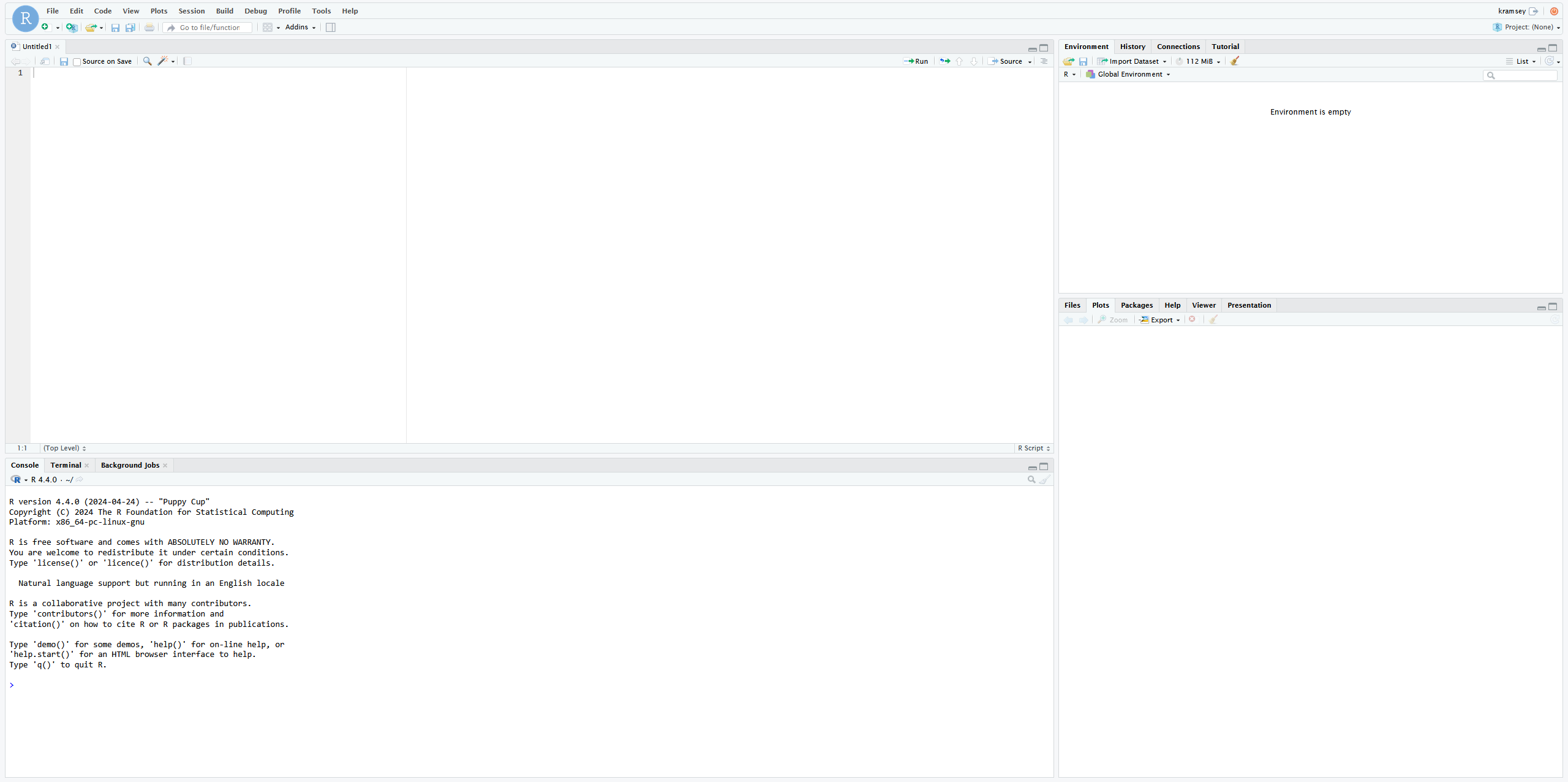Open the Background Jobs tab
The image size is (1568, 782).
click(x=130, y=465)
